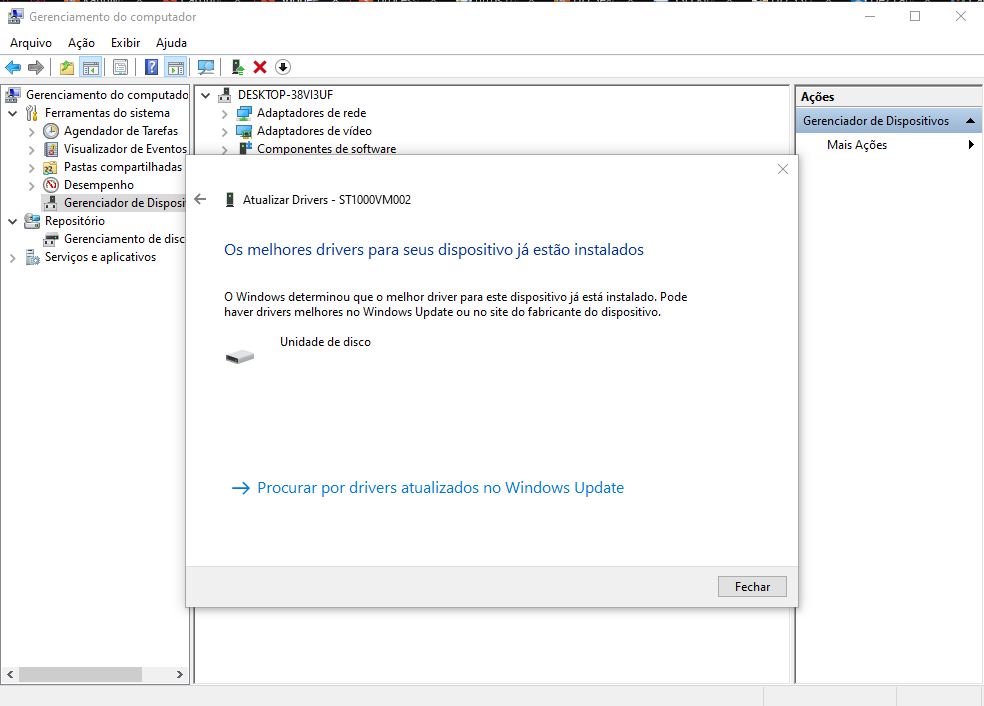The width and height of the screenshot is (984, 706).
Task: Collapse the Repositório node
Action: (13, 222)
